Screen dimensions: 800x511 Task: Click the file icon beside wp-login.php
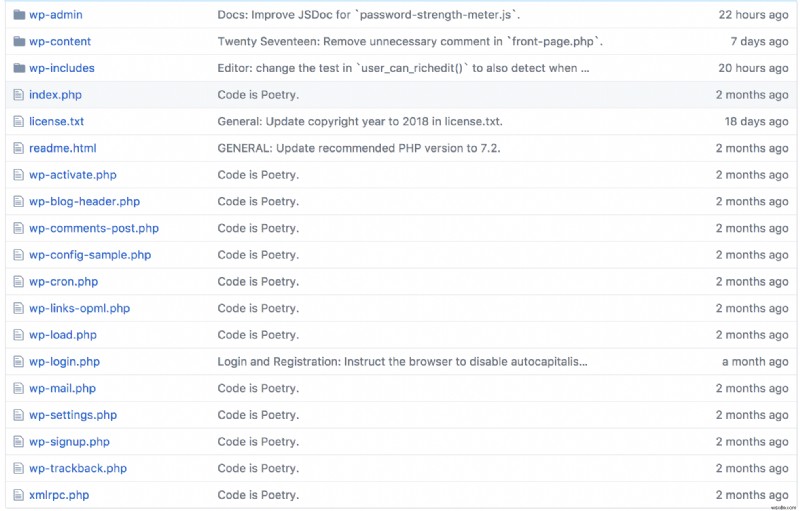(18, 362)
